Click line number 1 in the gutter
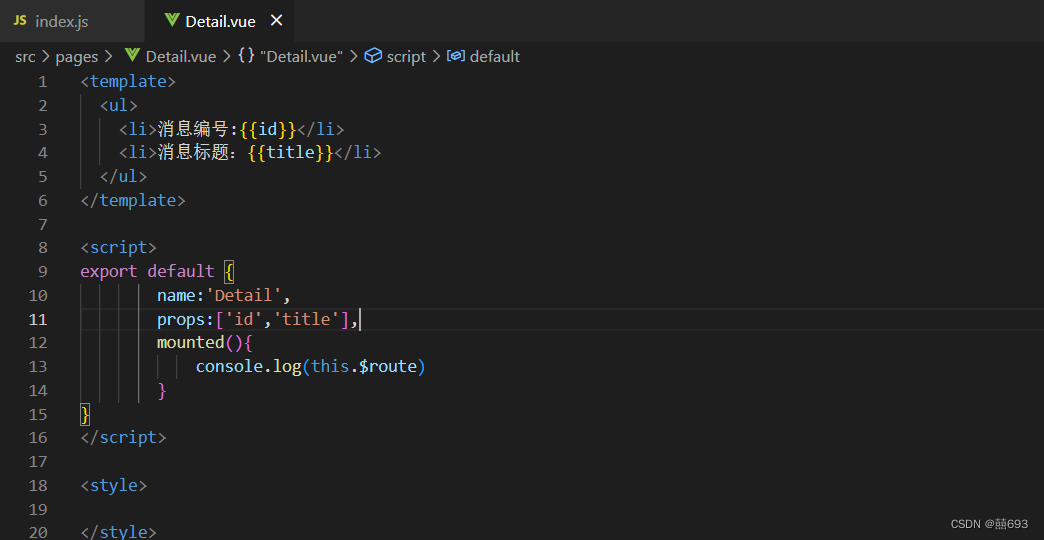The width and height of the screenshot is (1044, 540). pyautogui.click(x=43, y=82)
